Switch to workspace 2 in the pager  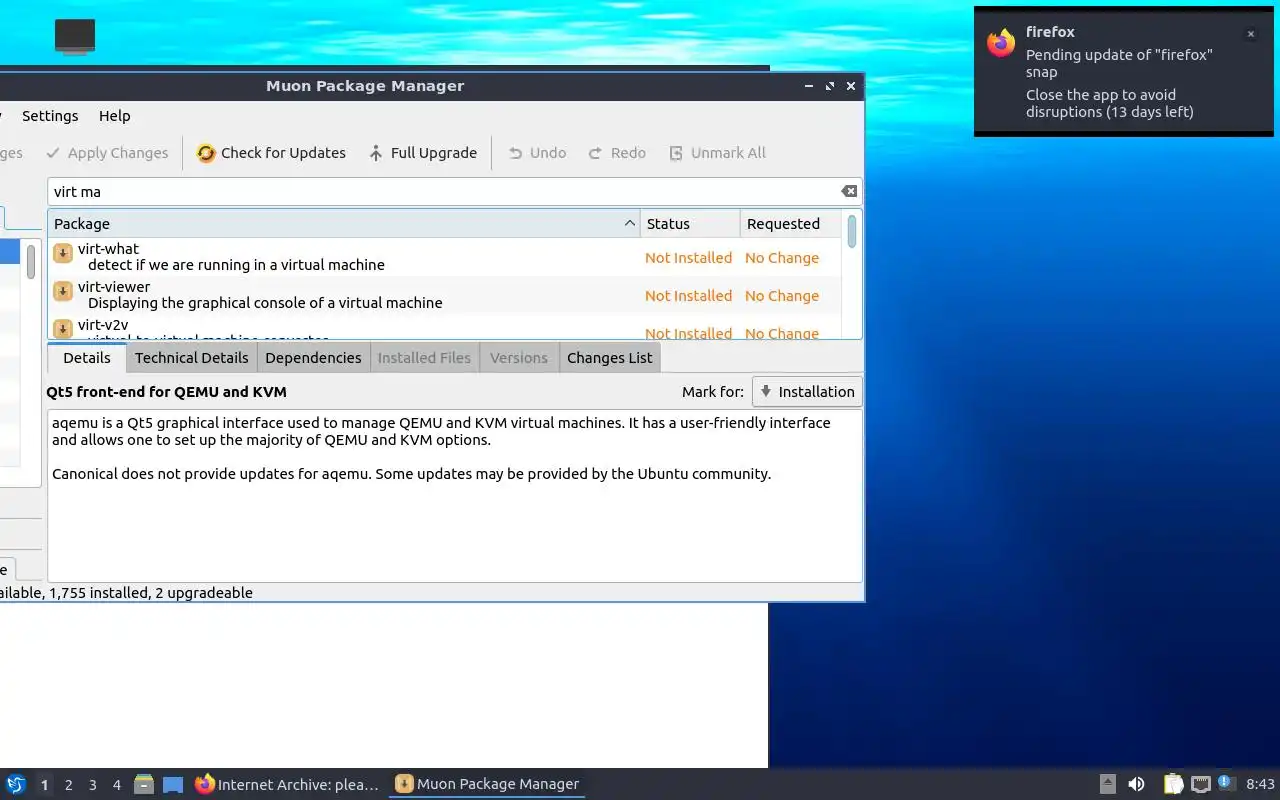click(69, 785)
